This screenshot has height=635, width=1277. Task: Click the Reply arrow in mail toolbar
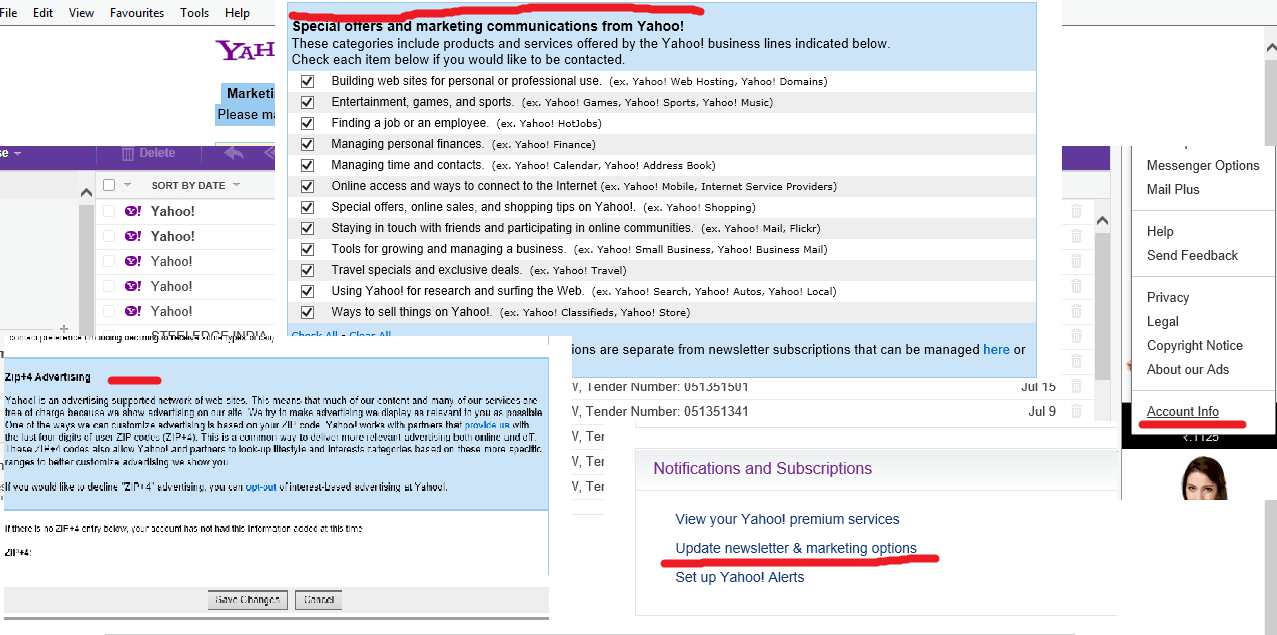coord(234,153)
